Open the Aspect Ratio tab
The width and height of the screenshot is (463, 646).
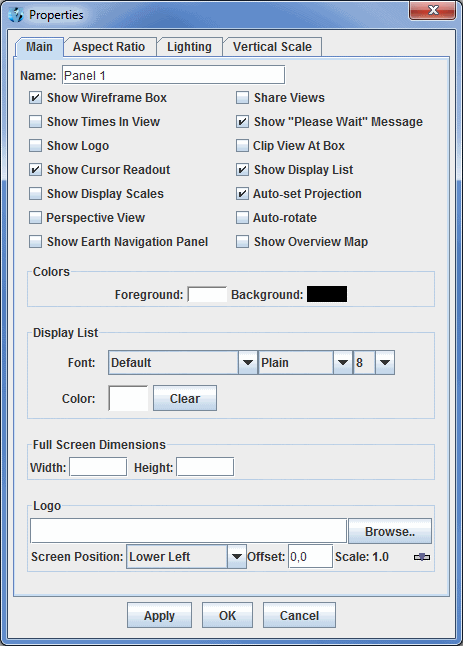109,47
